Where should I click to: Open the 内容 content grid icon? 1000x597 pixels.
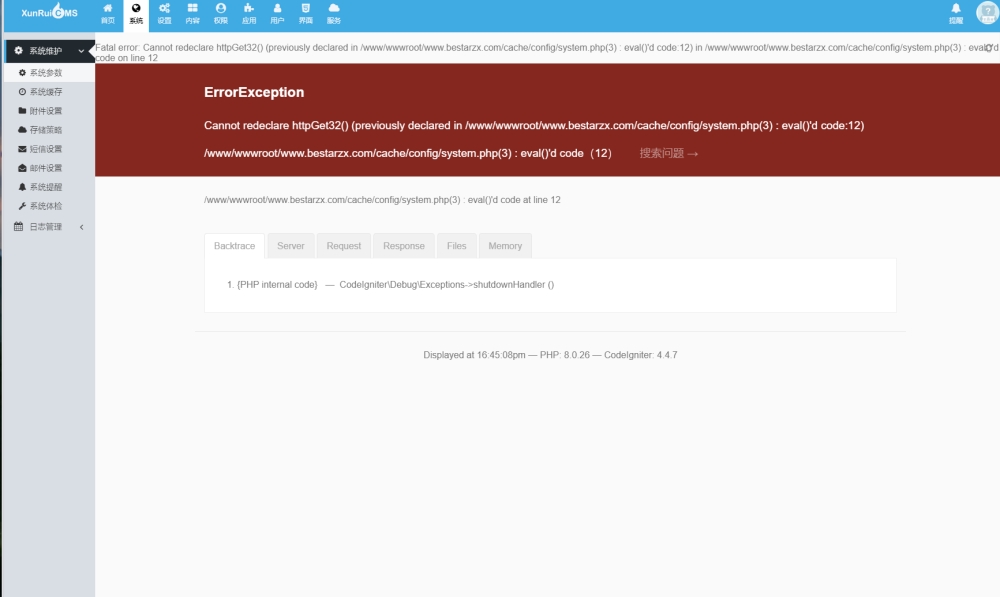[x=192, y=12]
